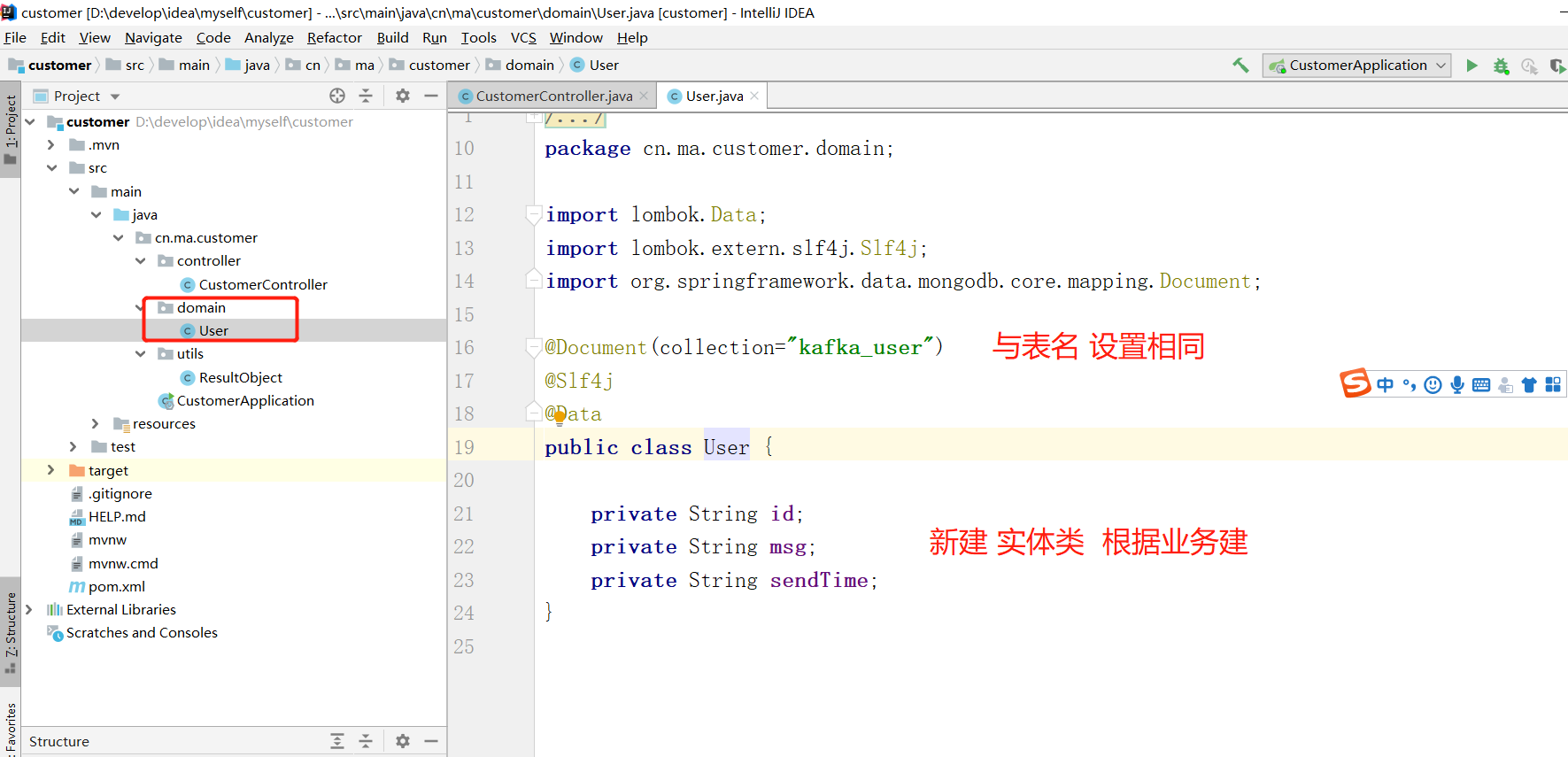Select CustomerController class in project tree
The height and width of the screenshot is (757, 1568).
coord(253,284)
